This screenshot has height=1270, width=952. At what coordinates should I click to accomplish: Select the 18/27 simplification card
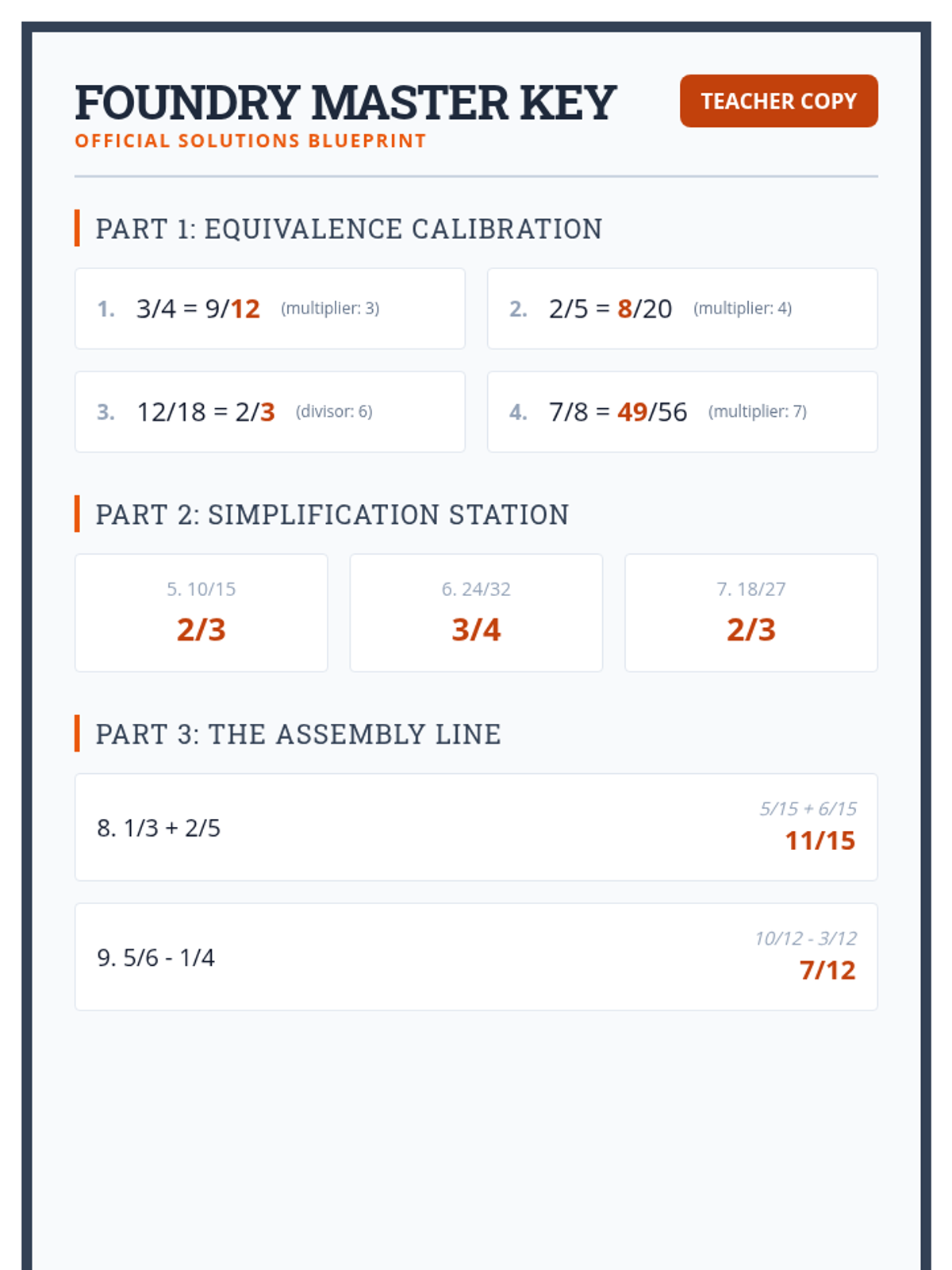750,613
